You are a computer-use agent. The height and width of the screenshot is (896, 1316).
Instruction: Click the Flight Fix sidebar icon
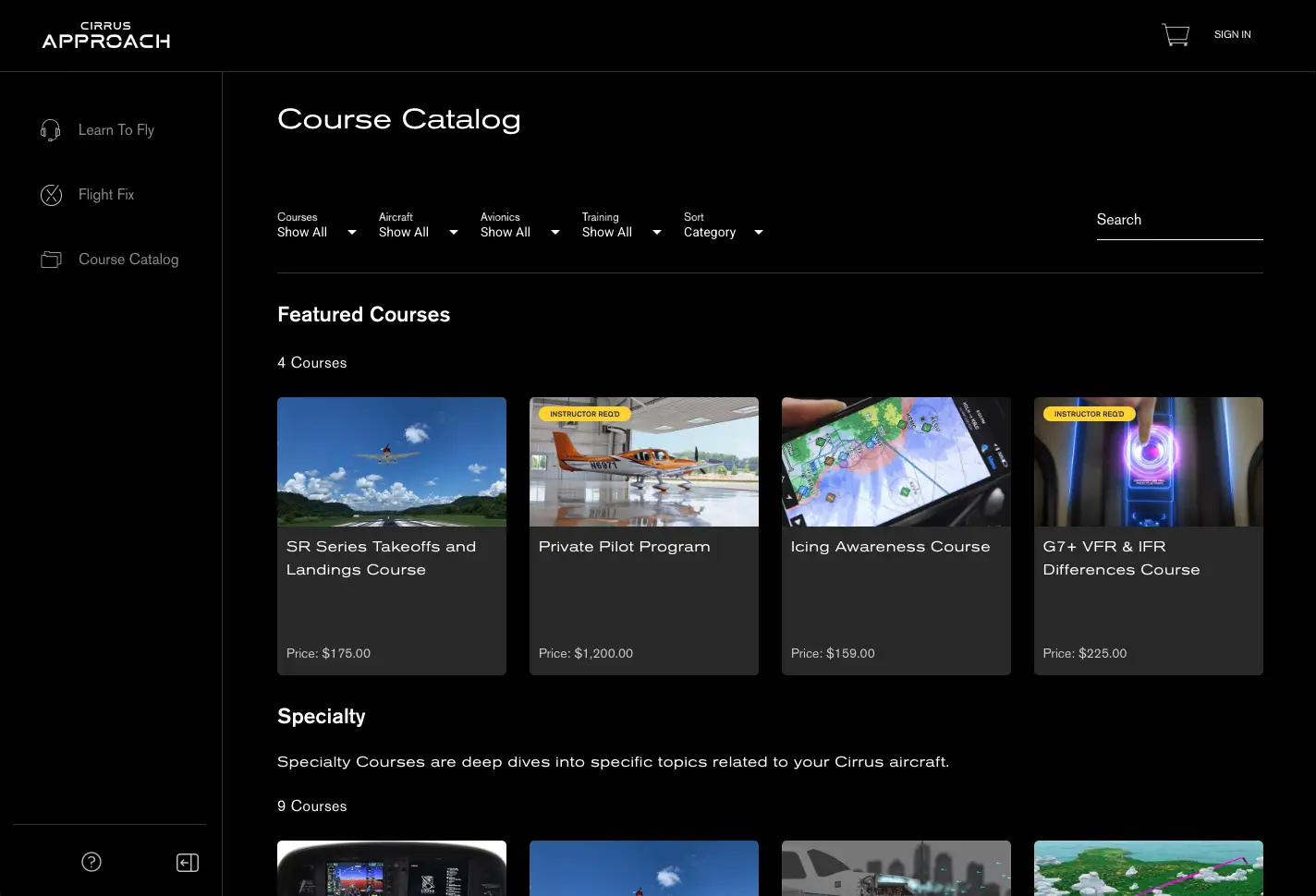coord(51,195)
